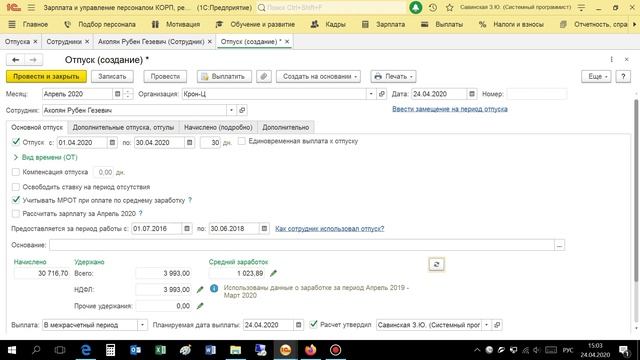Open the Сотрудники tab
Screen dimensions: 640x360
[x=64, y=42]
